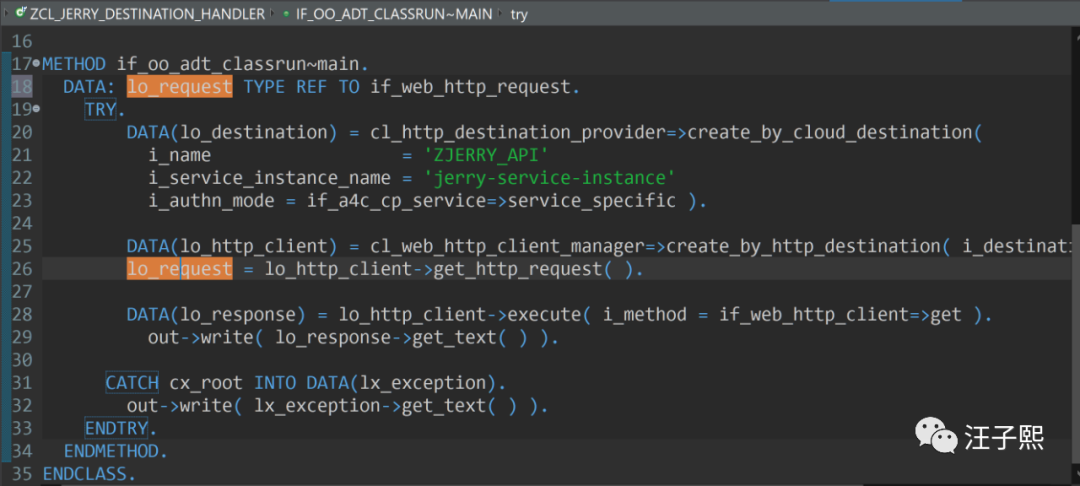Click the 'ZJERRY_API' string literal
This screenshot has height=486, width=1080.
(486, 155)
